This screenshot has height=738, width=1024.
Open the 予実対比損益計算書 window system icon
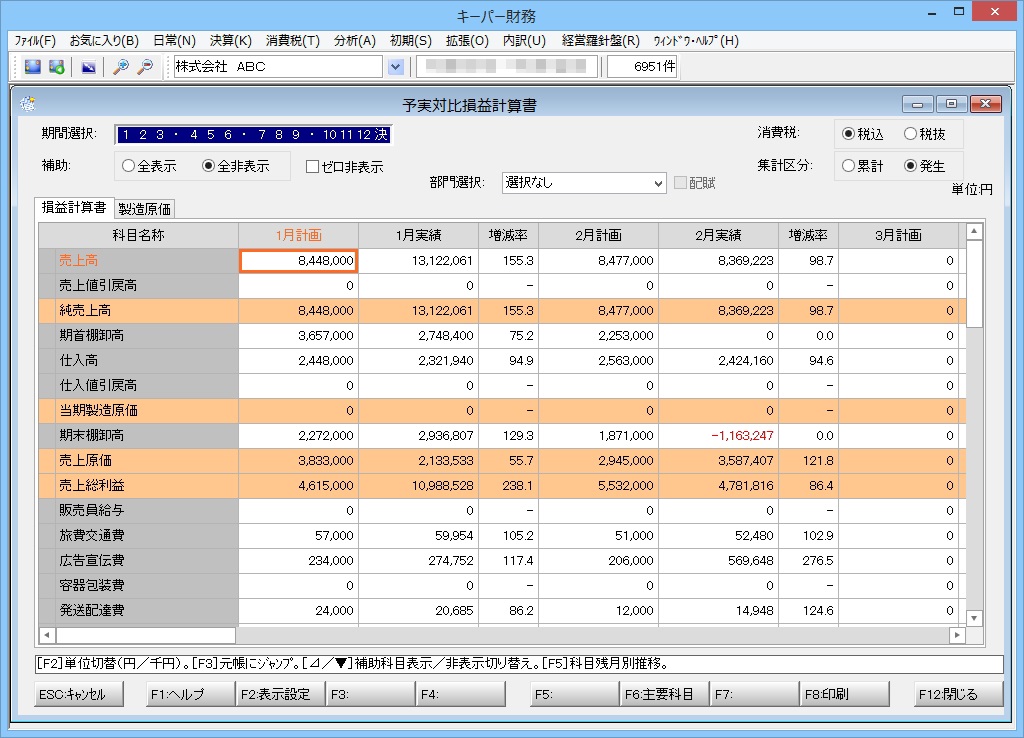(27, 104)
